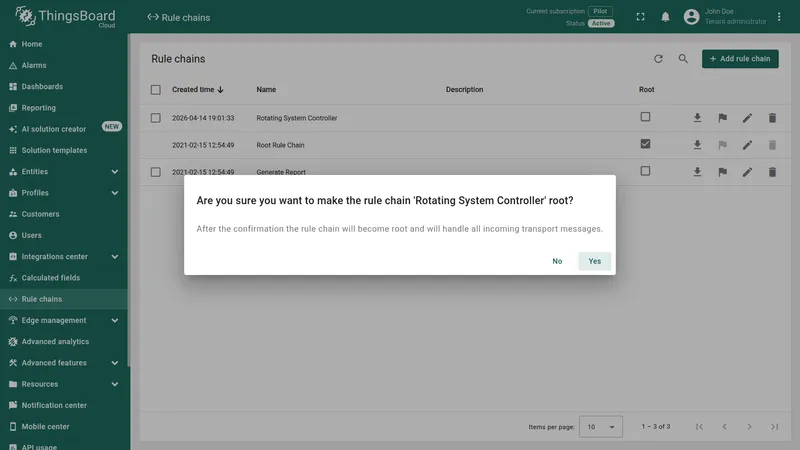800x450 pixels.
Task: Go to last page of results
Action: [x=774, y=427]
